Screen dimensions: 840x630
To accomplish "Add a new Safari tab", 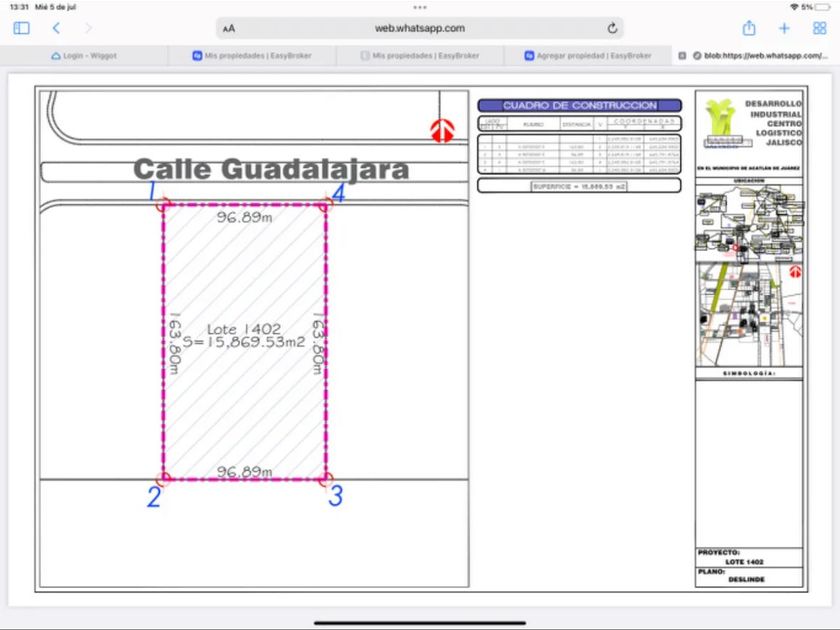I will pos(784,28).
